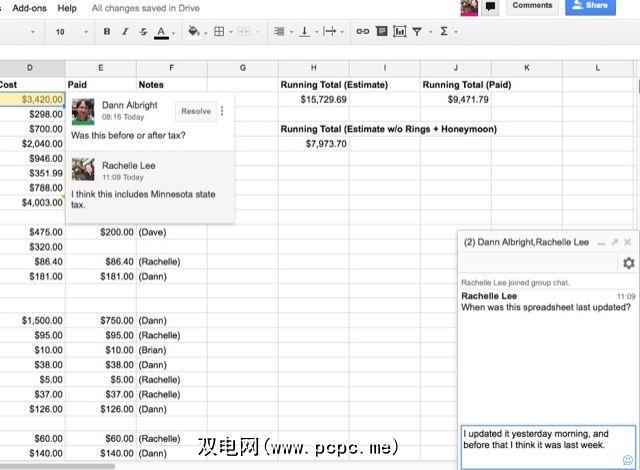
Task: Click the Notes column header cell
Action: point(171,85)
